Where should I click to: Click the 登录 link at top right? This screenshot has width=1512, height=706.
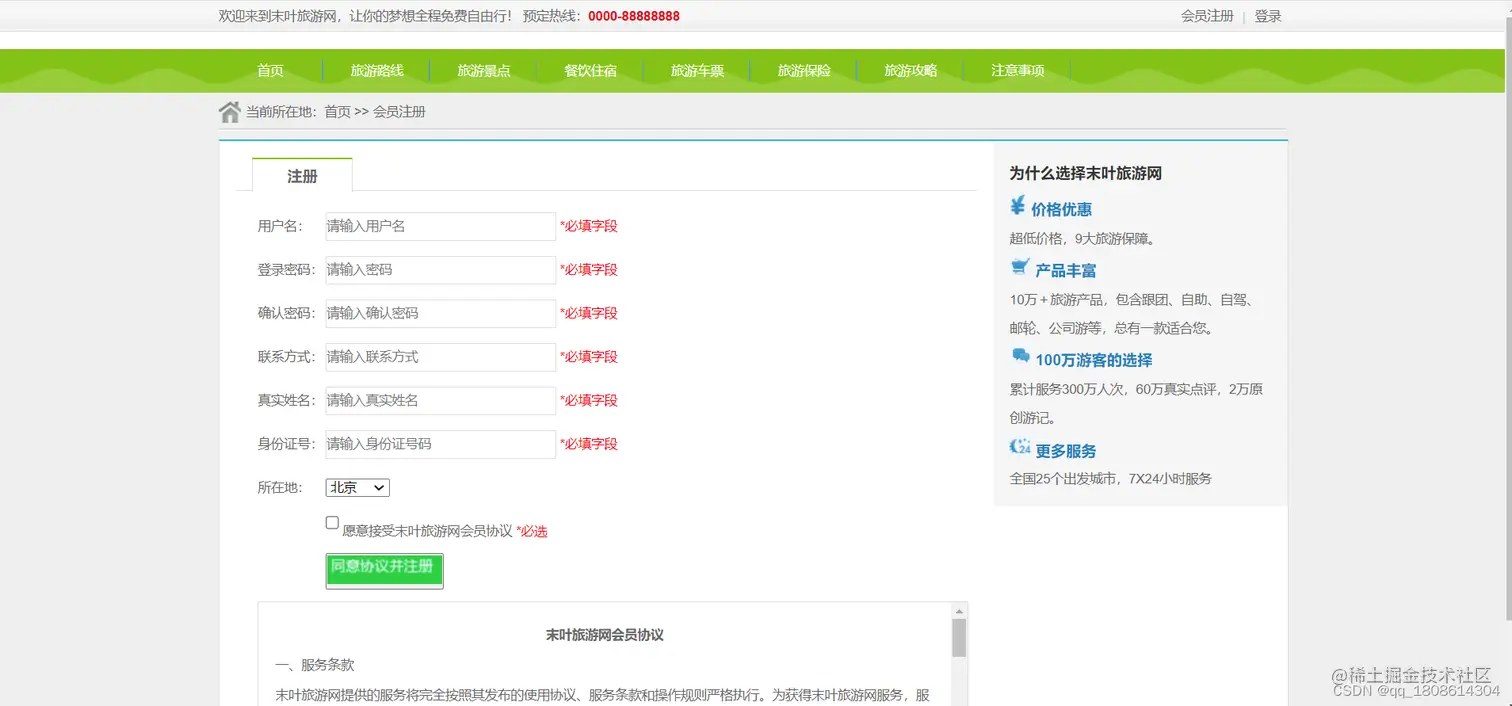(1268, 16)
